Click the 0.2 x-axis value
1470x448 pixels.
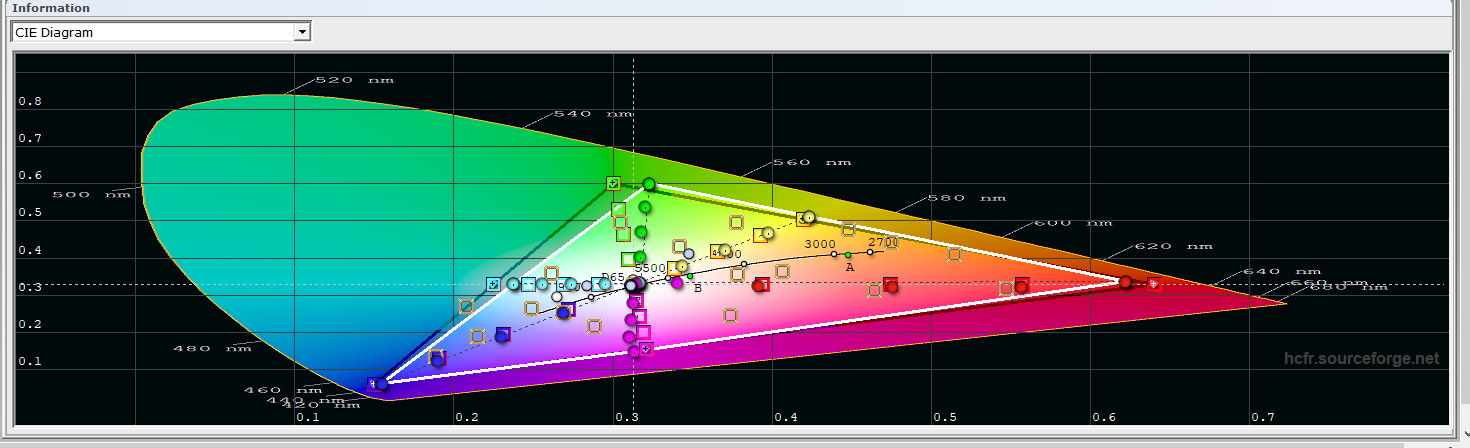point(467,417)
